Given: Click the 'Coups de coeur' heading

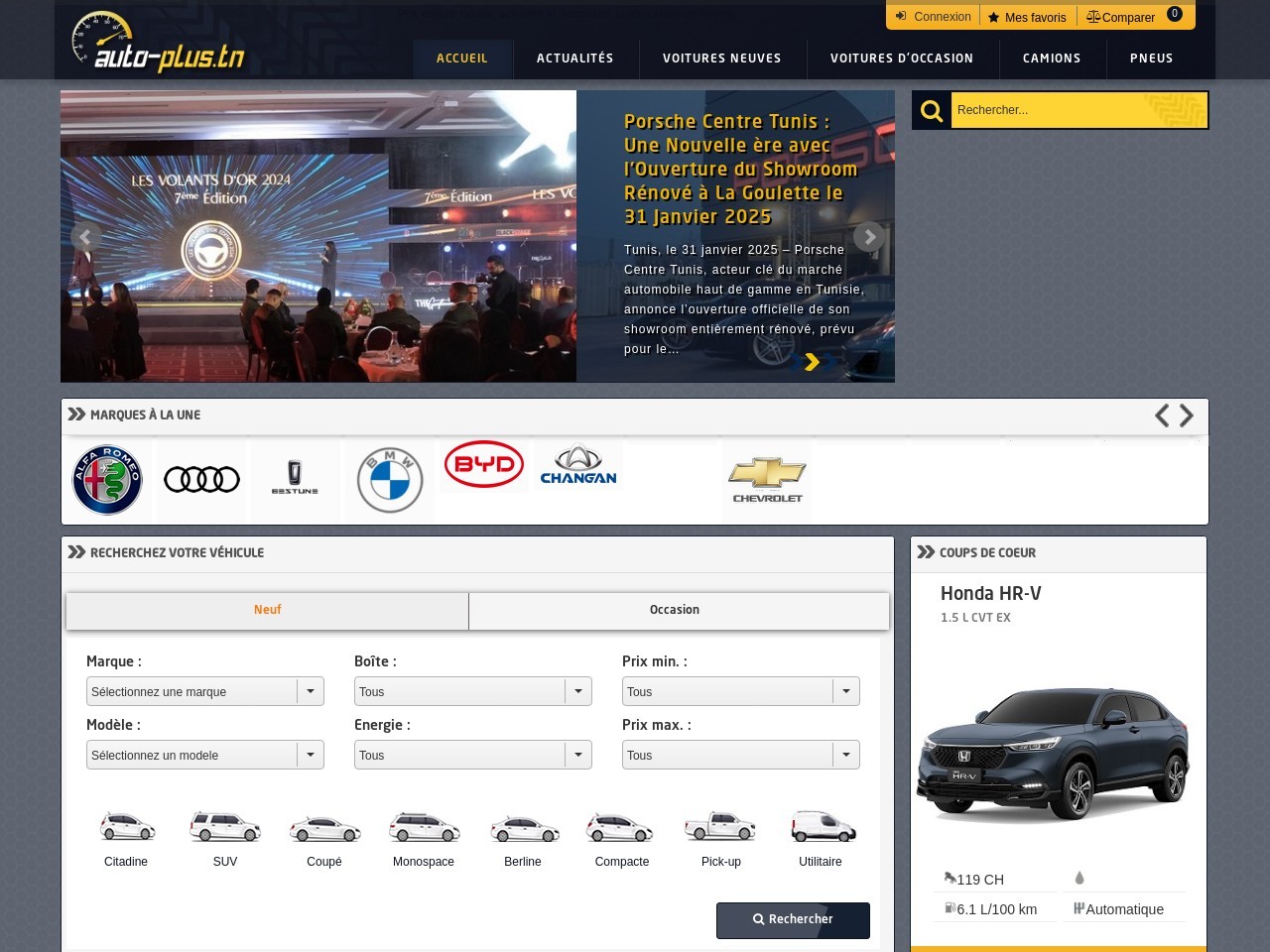Looking at the screenshot, I should pos(987,553).
